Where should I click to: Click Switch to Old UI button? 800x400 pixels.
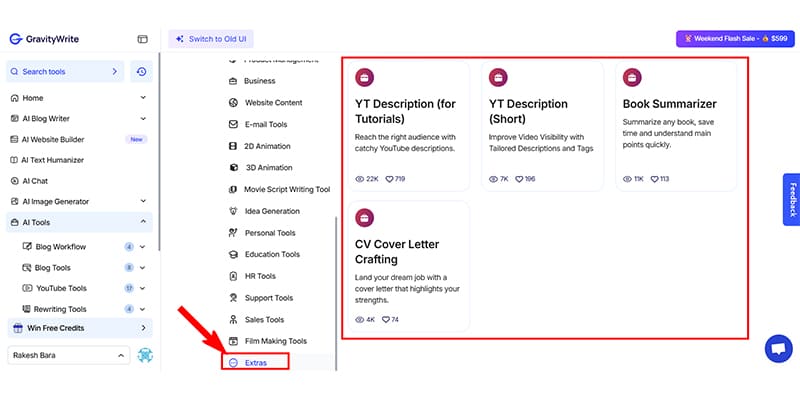(x=211, y=39)
